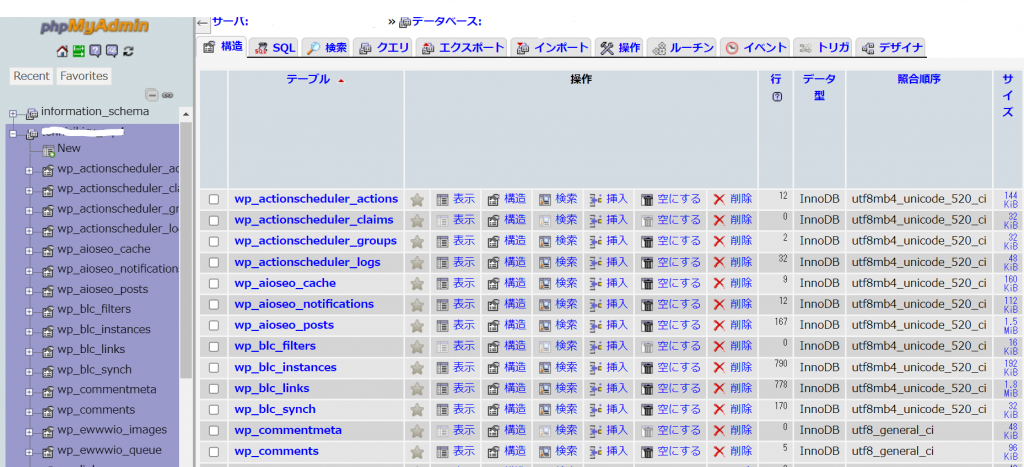Open the エクスポート export tab

point(463,48)
